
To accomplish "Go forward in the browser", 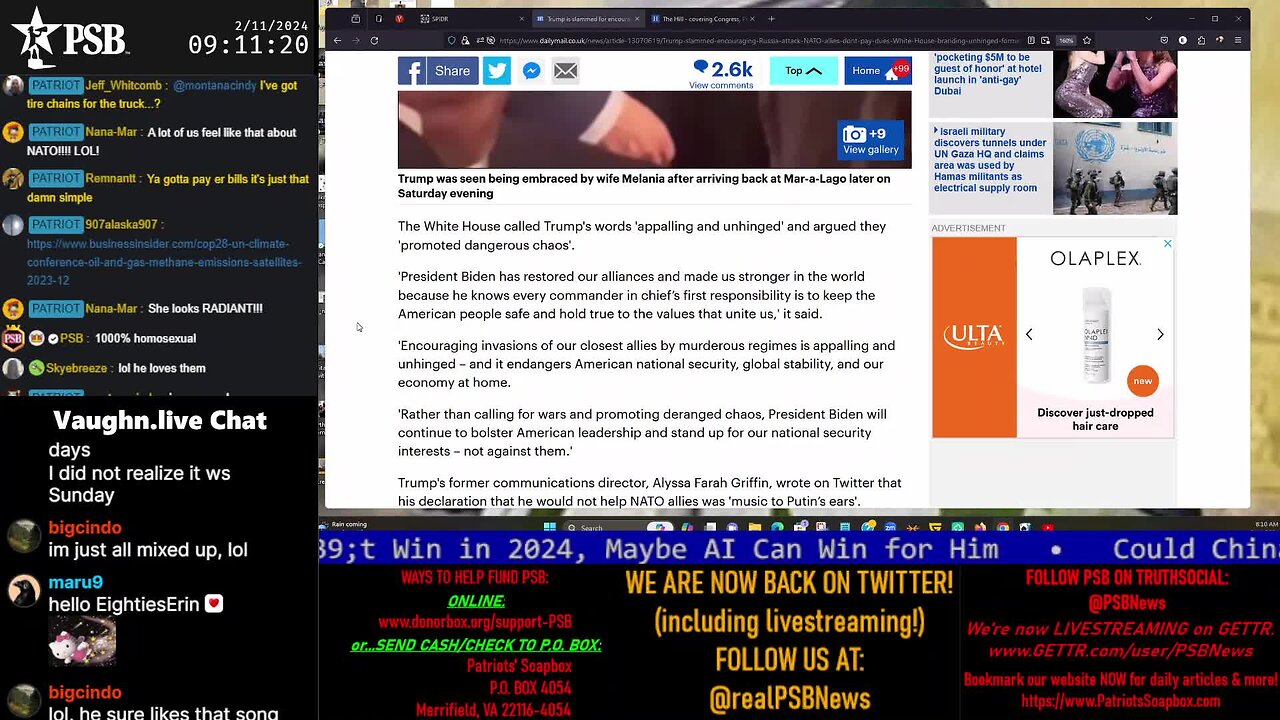I will 355,40.
